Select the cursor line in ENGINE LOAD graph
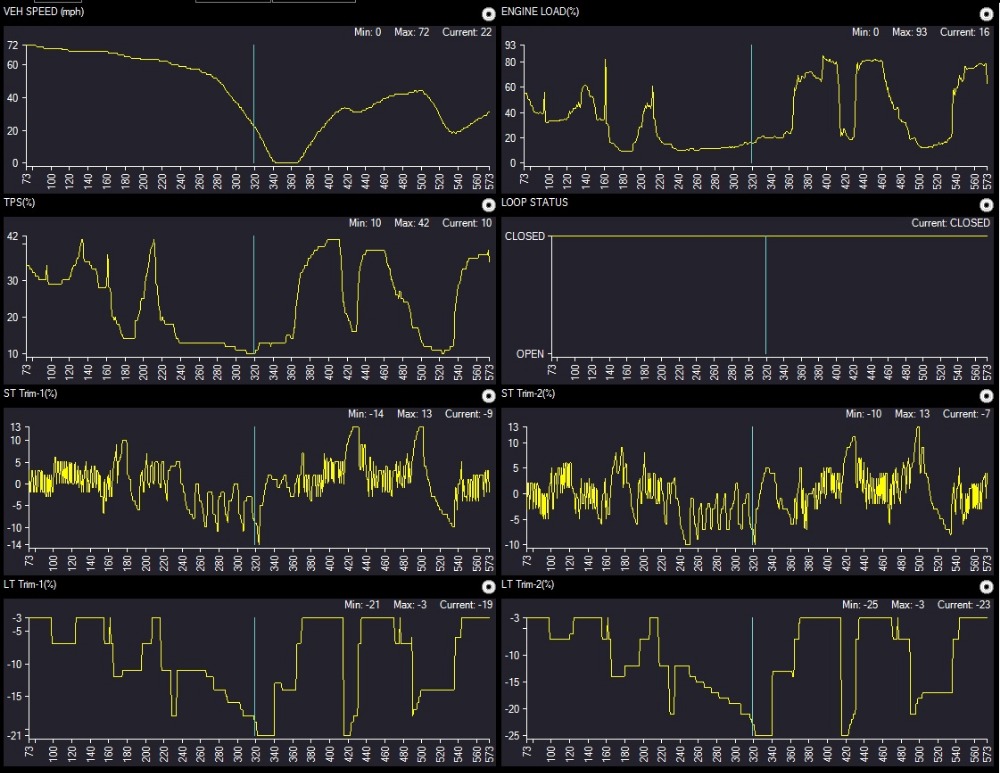The height and width of the screenshot is (773, 1000). [x=752, y=100]
